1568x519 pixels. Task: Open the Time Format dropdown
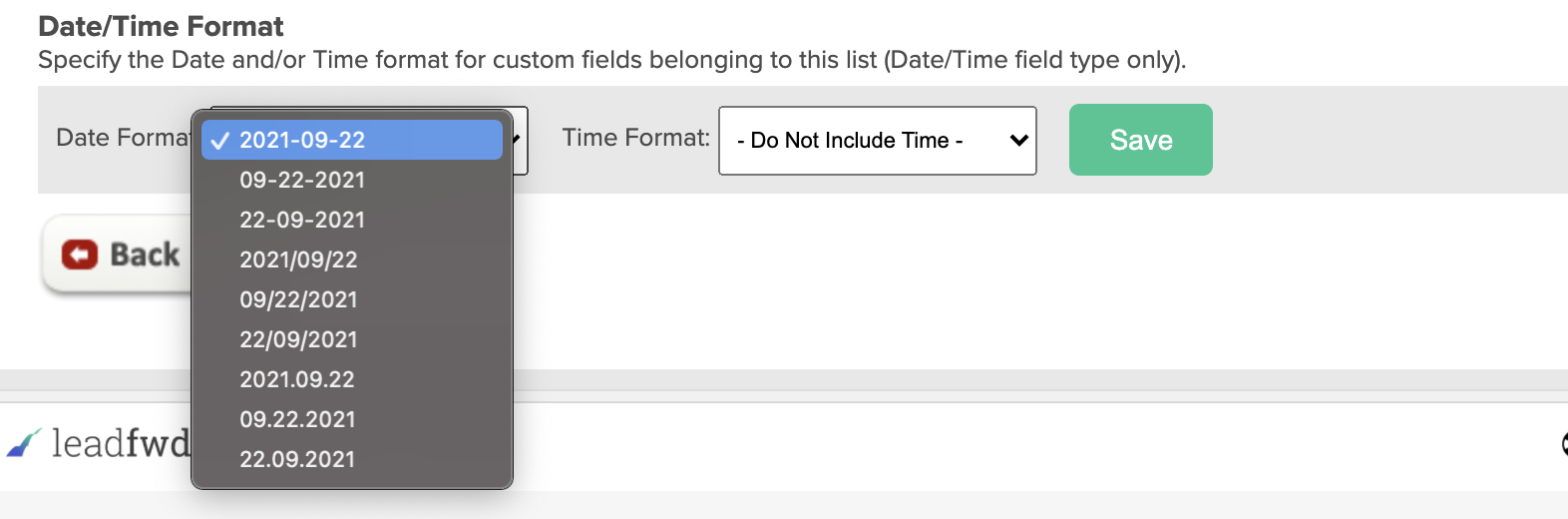coord(878,141)
